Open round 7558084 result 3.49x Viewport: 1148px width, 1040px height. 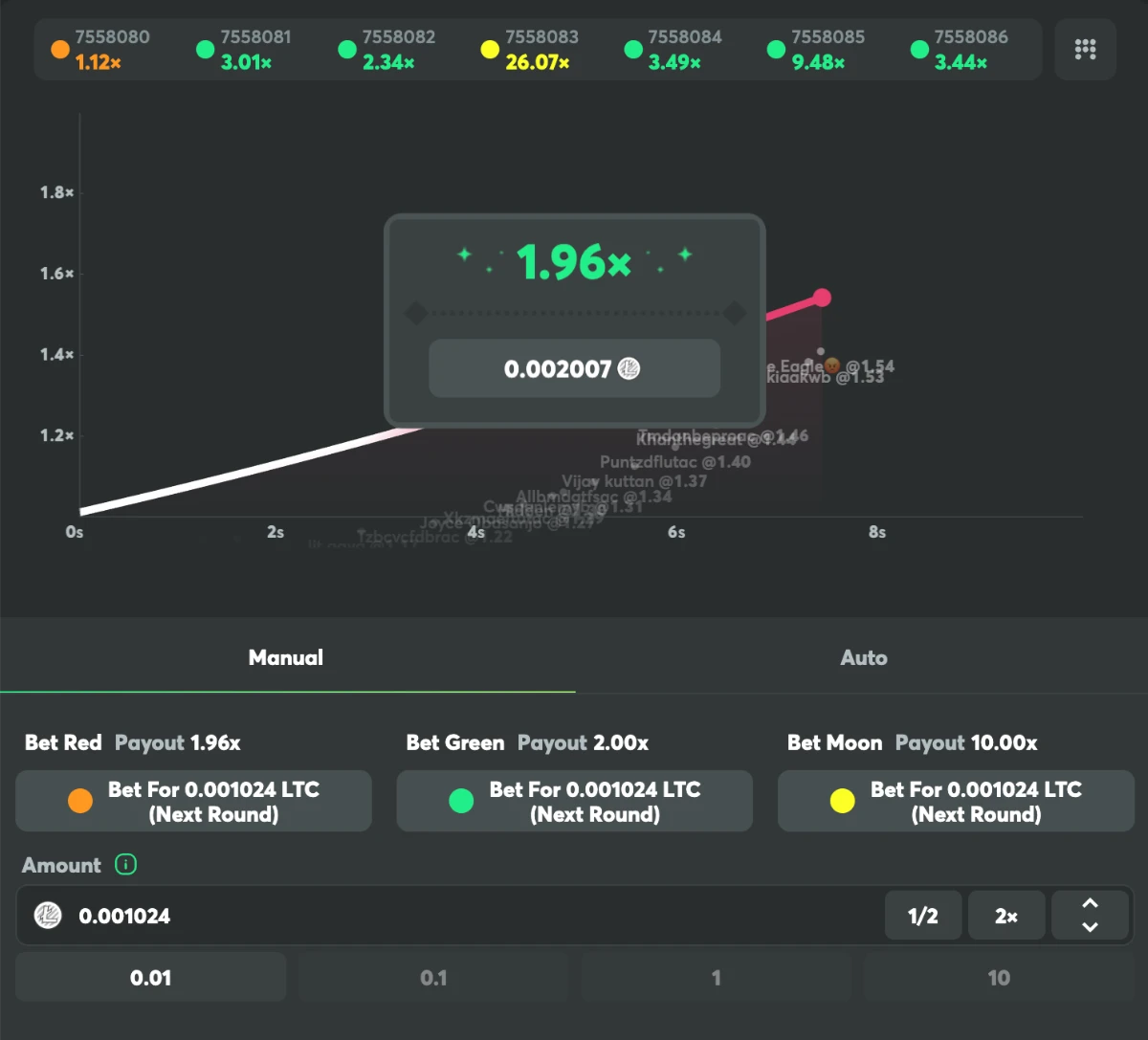[x=674, y=62]
